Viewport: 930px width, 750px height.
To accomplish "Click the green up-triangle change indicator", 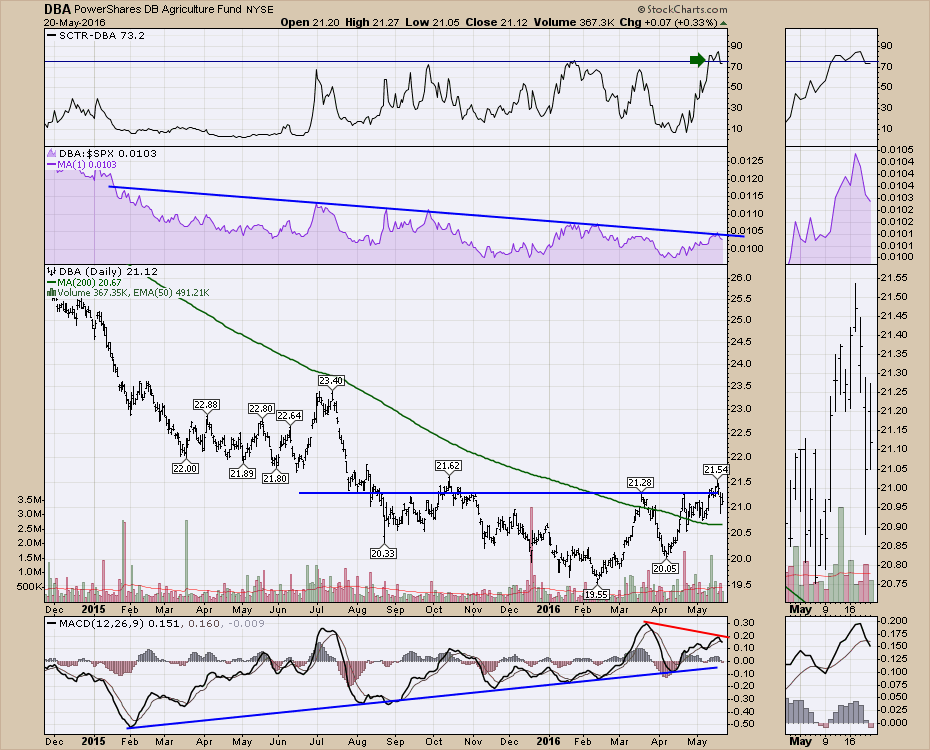I will (x=724, y=23).
